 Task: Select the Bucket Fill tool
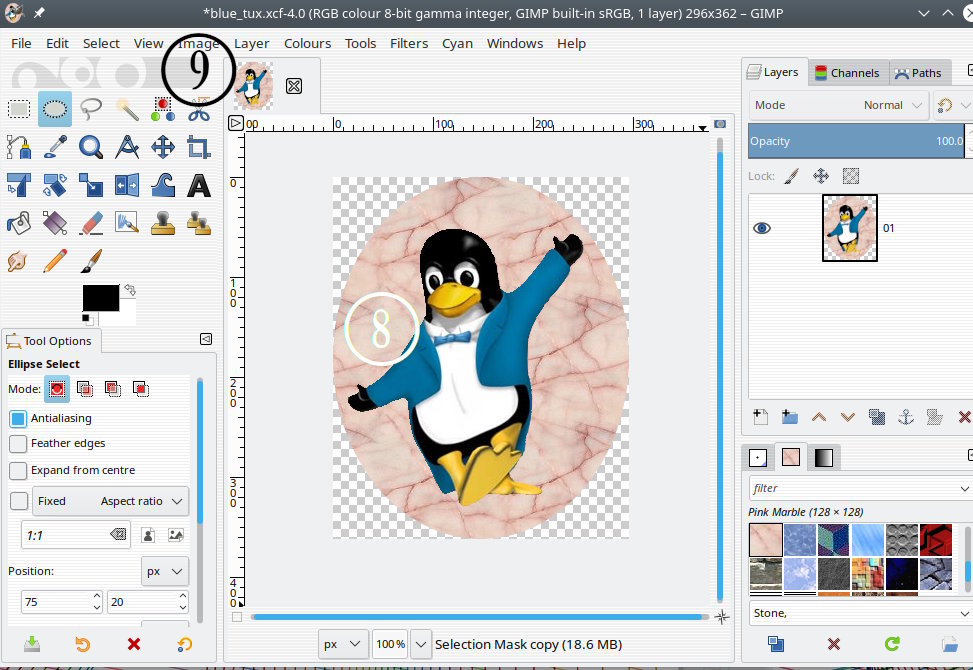click(x=19, y=223)
